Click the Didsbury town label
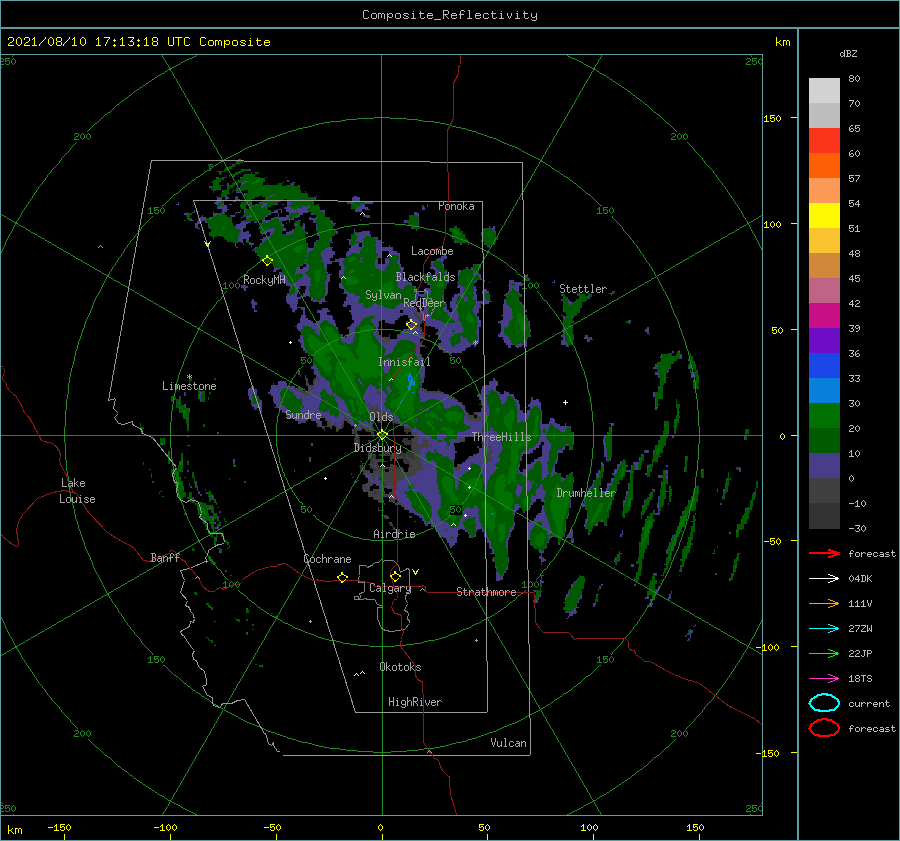This screenshot has width=900, height=841. click(377, 448)
